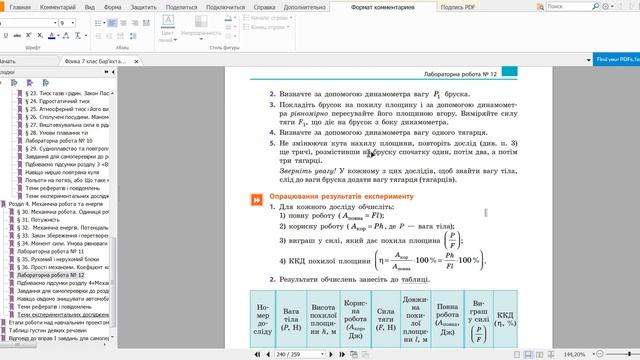Select bookmark Лабораторна робота № 12

(50, 275)
